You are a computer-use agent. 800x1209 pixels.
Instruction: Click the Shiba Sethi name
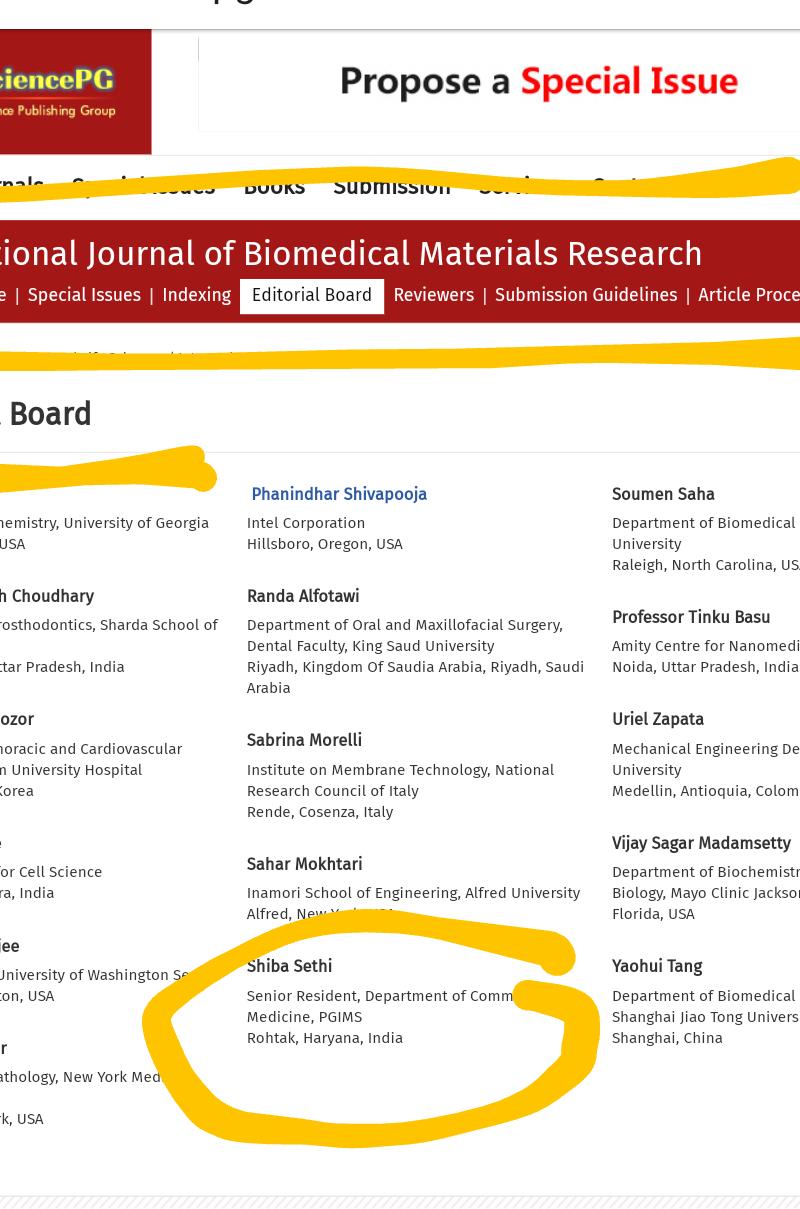[x=289, y=967]
